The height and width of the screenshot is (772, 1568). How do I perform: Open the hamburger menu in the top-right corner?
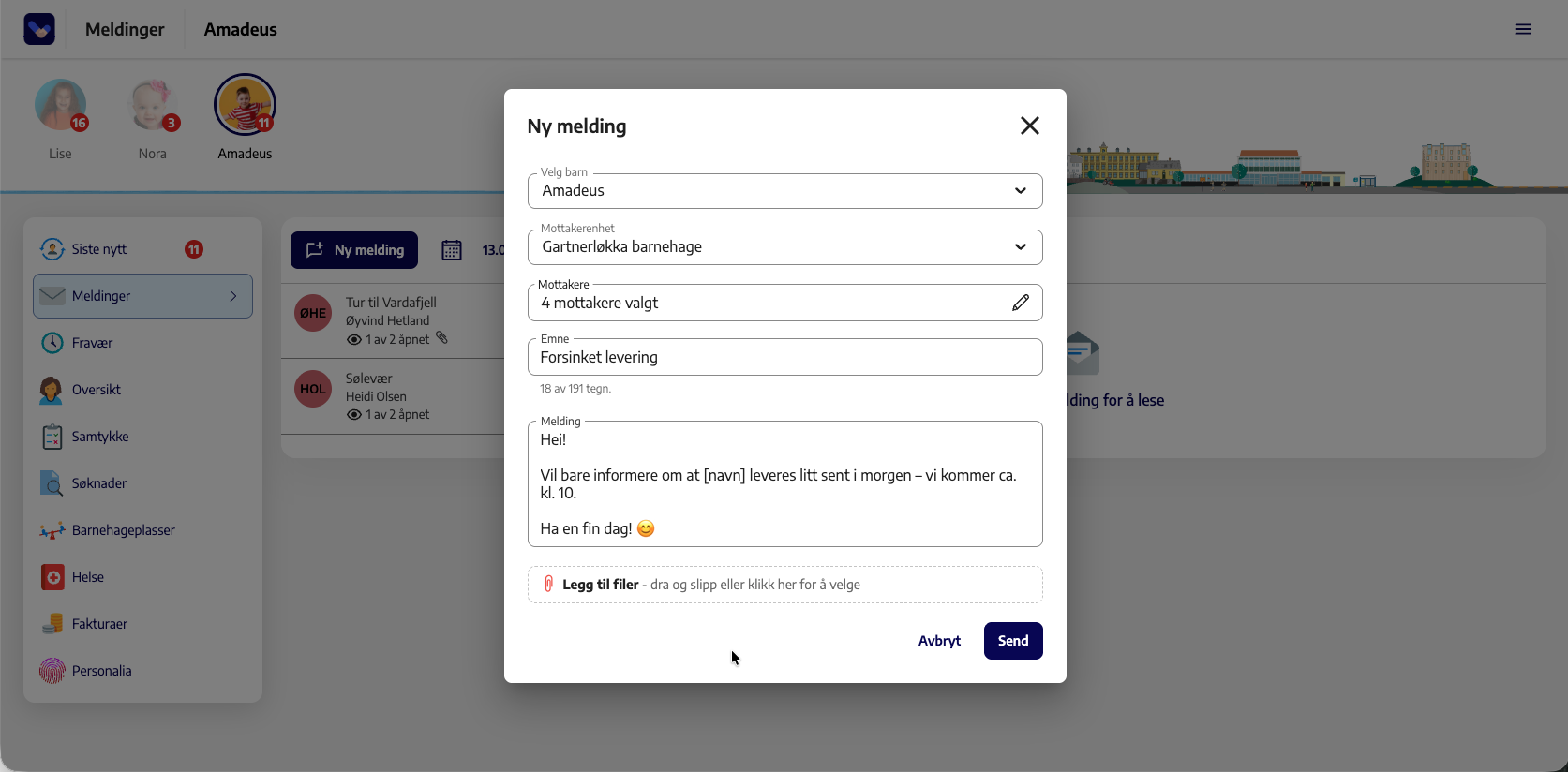(1523, 29)
